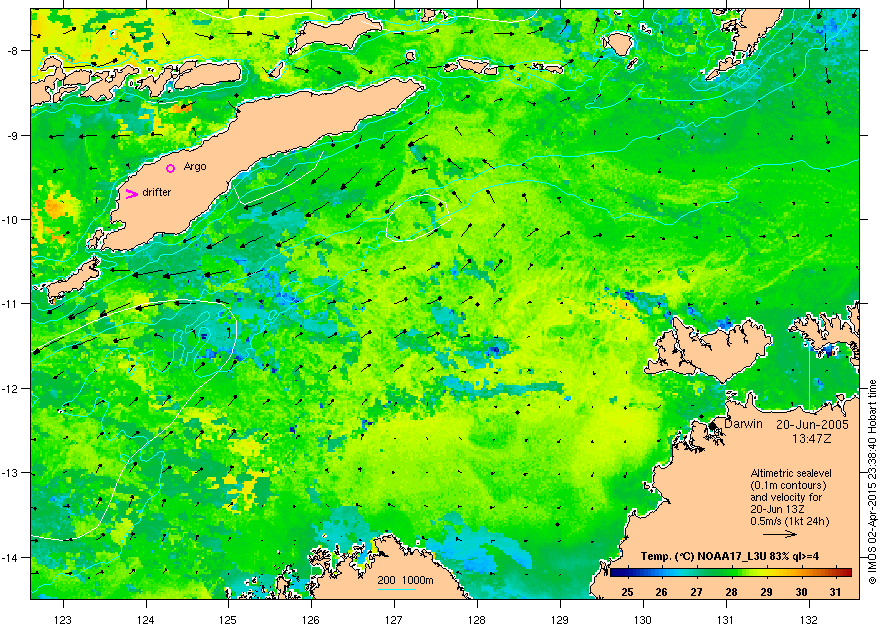This screenshot has height=630, width=880.
Task: Click the '13:47Z' time label
Action: click(x=812, y=438)
